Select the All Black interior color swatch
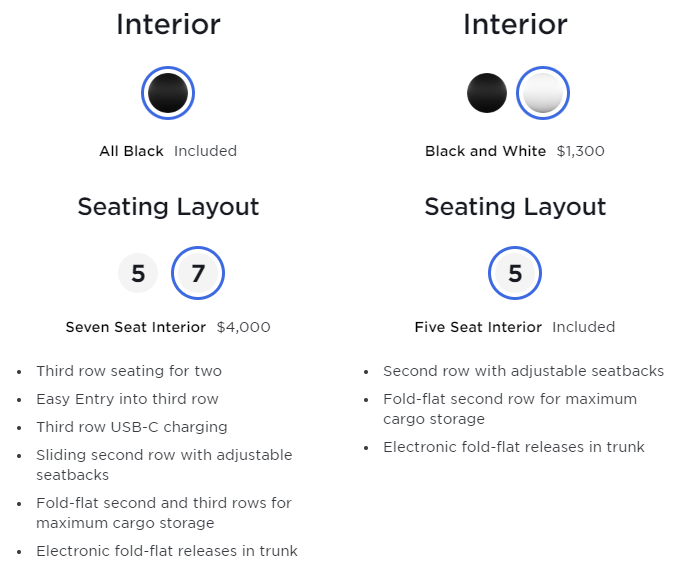The image size is (684, 568). coord(168,94)
